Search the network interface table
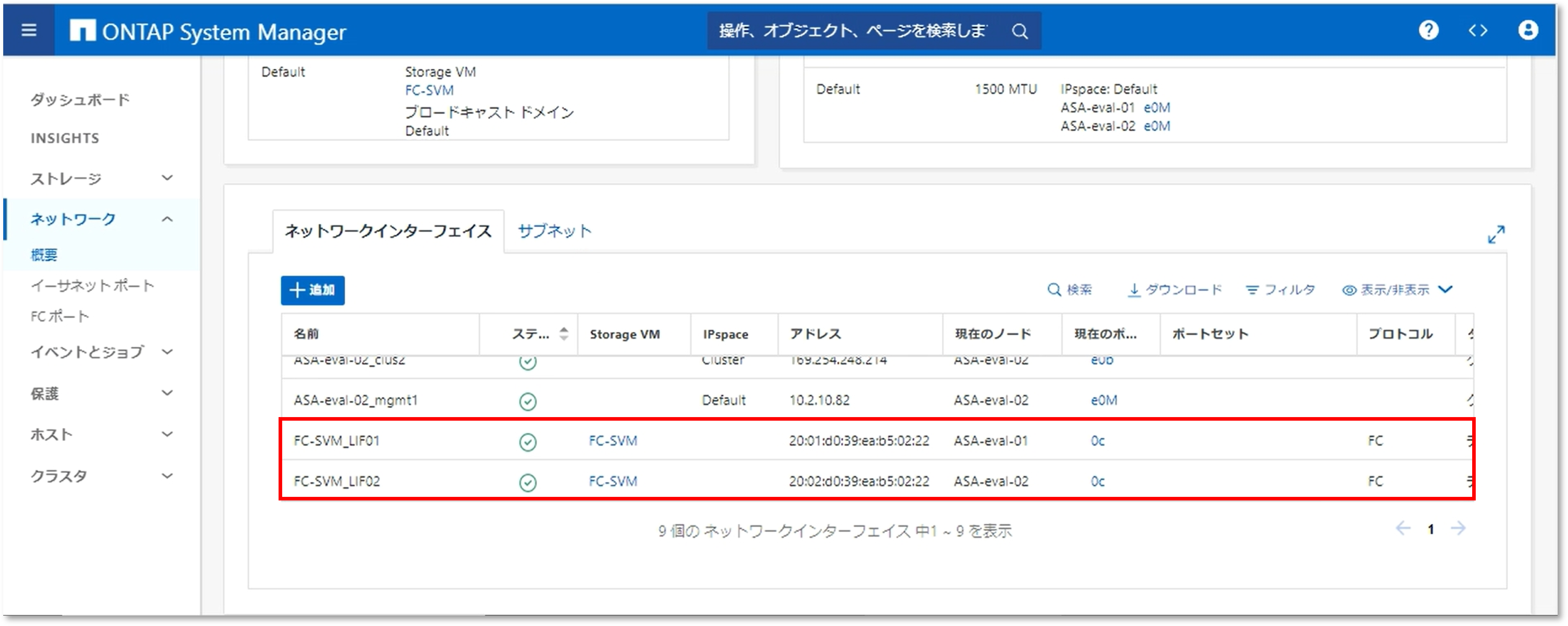The image size is (1568, 626). tap(1070, 290)
